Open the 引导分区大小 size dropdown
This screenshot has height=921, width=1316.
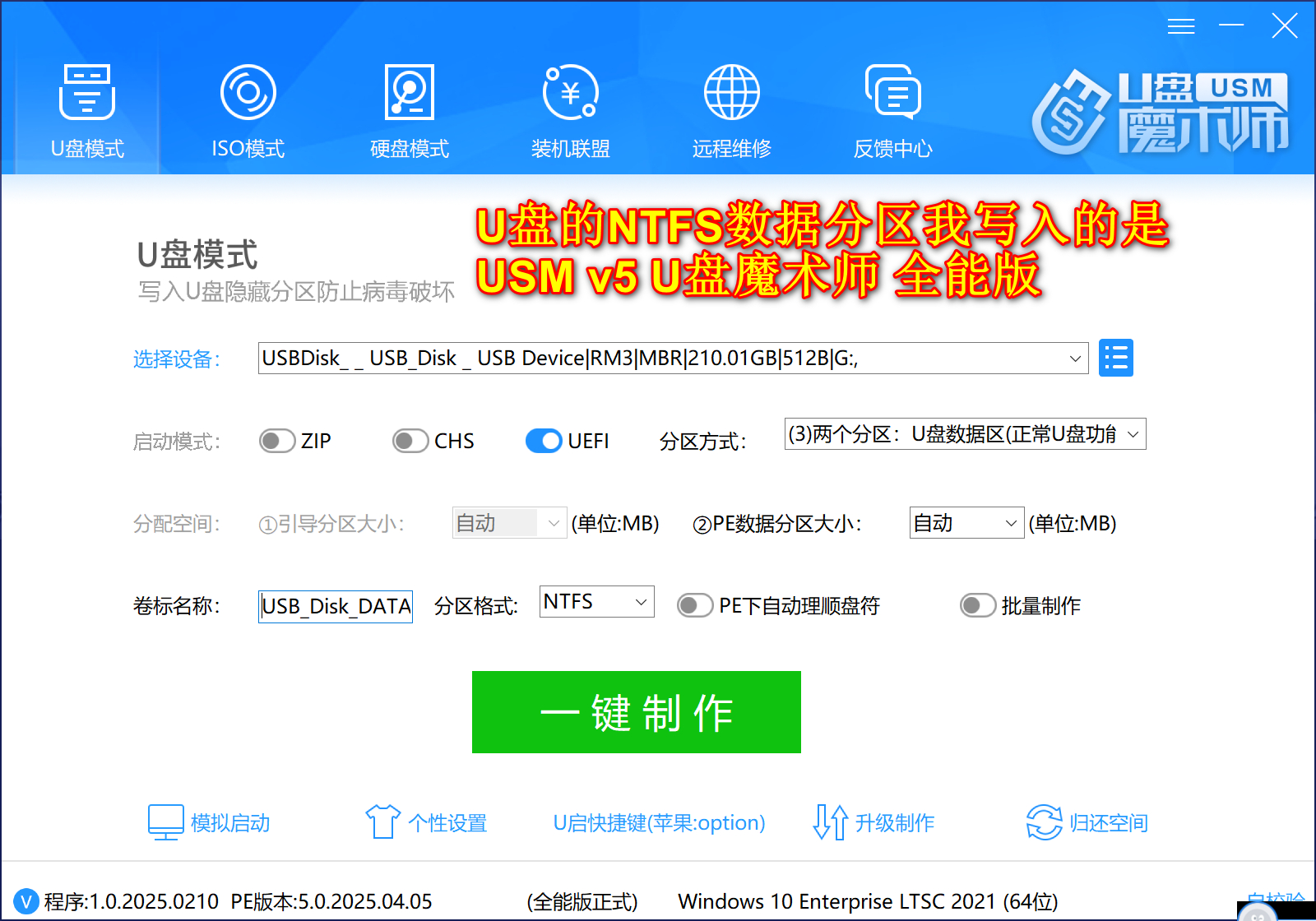click(x=509, y=523)
